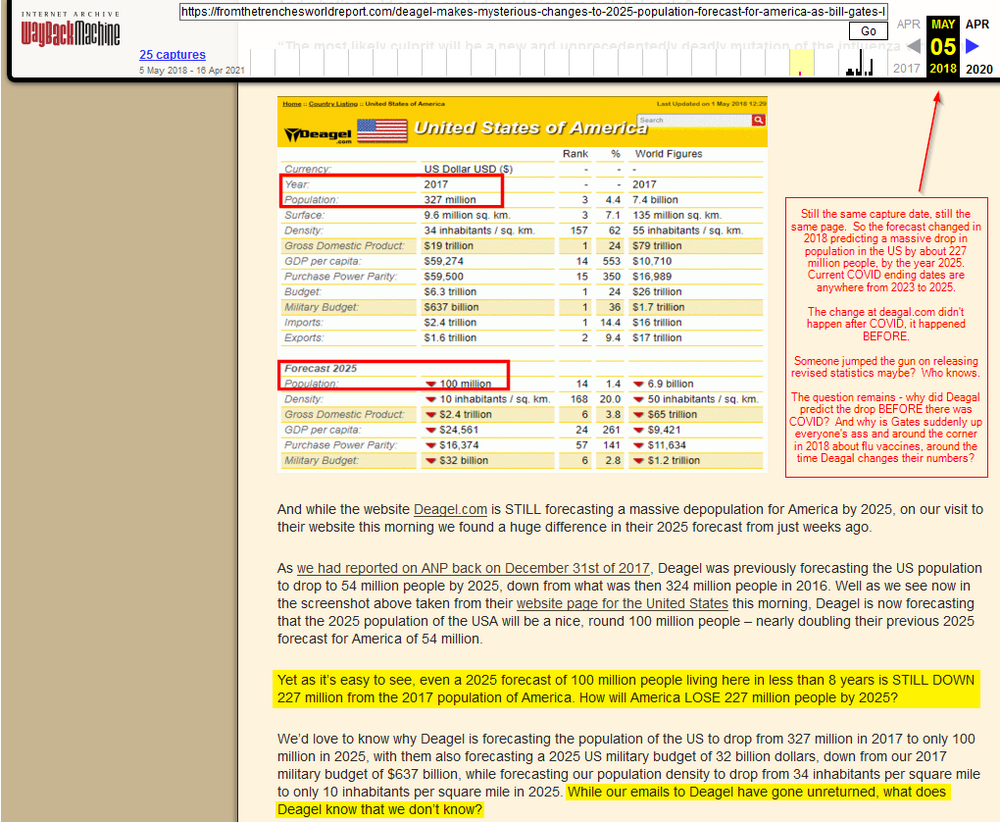1000x822 pixels.
Task: Go to next capture blue arrow
Action: coord(972,46)
